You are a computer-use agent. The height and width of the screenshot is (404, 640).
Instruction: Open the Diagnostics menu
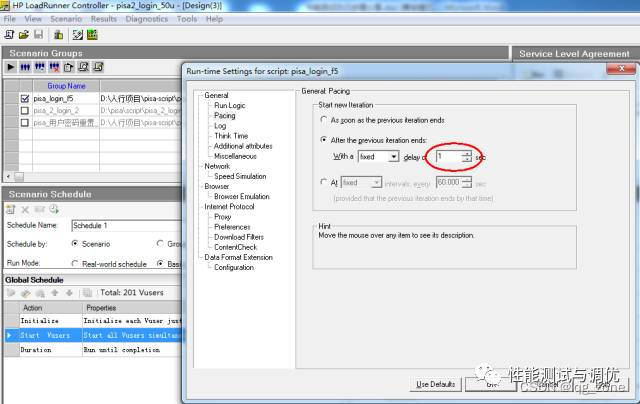pyautogui.click(x=147, y=19)
